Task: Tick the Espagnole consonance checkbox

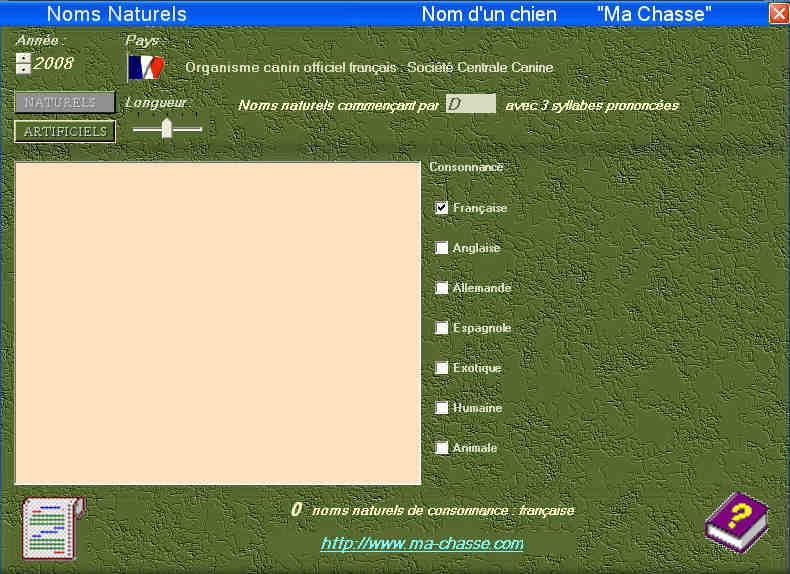Action: click(x=441, y=328)
